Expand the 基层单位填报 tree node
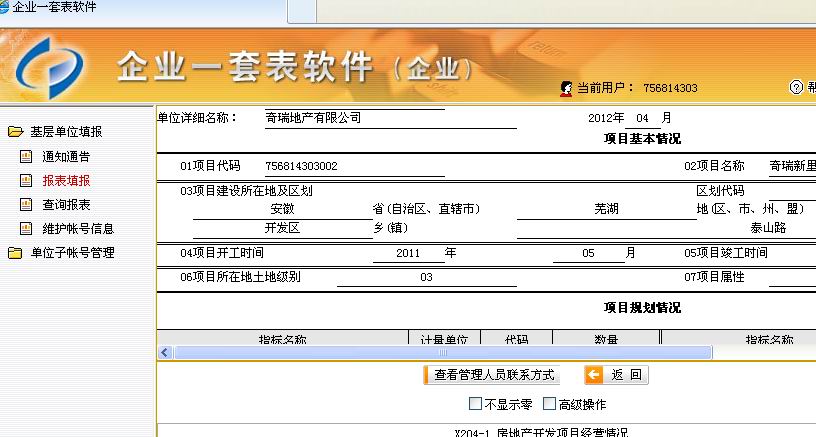This screenshot has height=437, width=816. (x=66, y=132)
